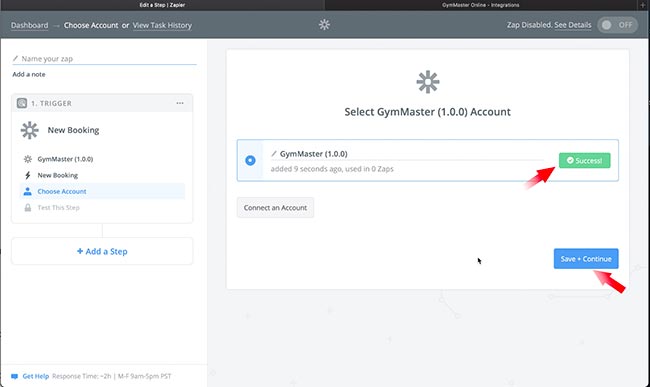Click the padlock icon beside Test This Step
Viewport: 650px width, 387px height.
pyautogui.click(x=28, y=208)
